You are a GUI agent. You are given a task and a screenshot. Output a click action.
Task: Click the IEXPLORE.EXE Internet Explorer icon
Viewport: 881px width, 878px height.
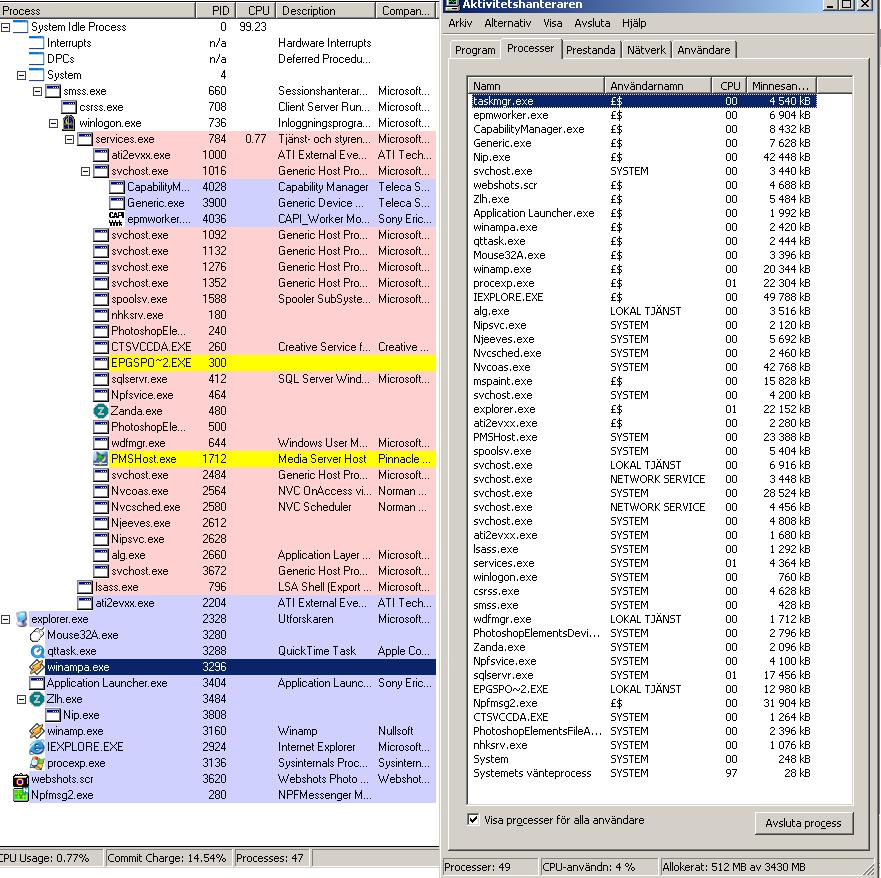[37, 747]
